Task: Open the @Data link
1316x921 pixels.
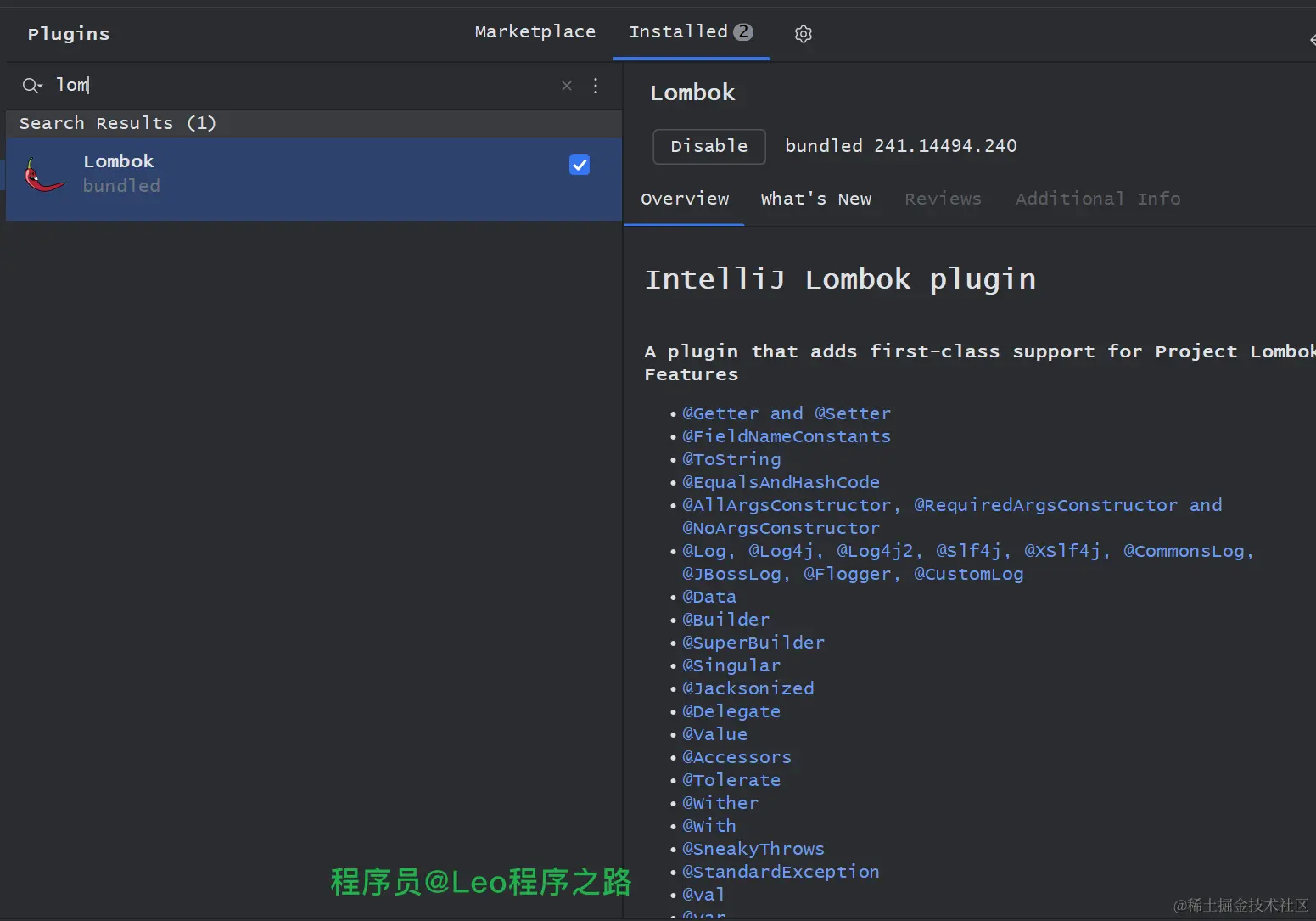Action: (x=709, y=597)
